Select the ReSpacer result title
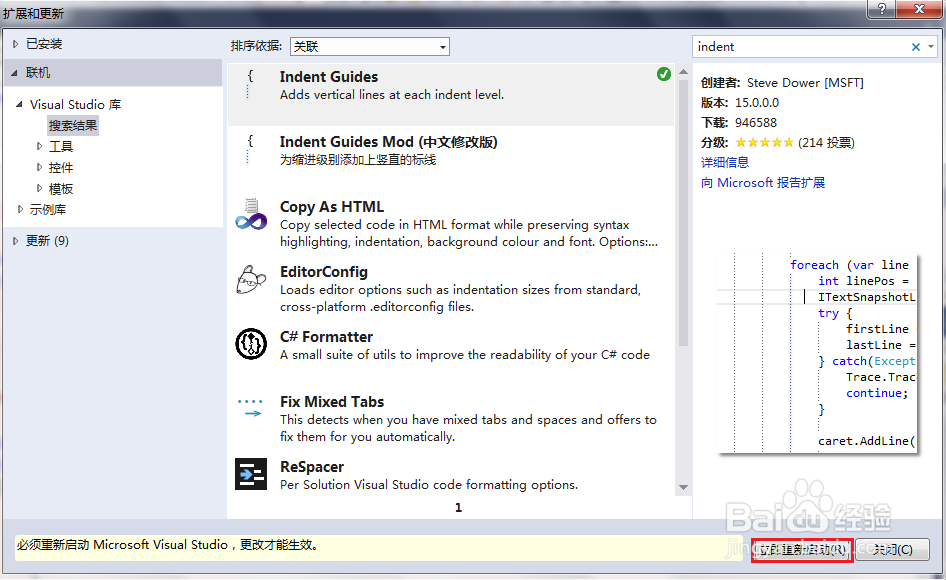Image resolution: width=946 pixels, height=580 pixels. coord(312,467)
